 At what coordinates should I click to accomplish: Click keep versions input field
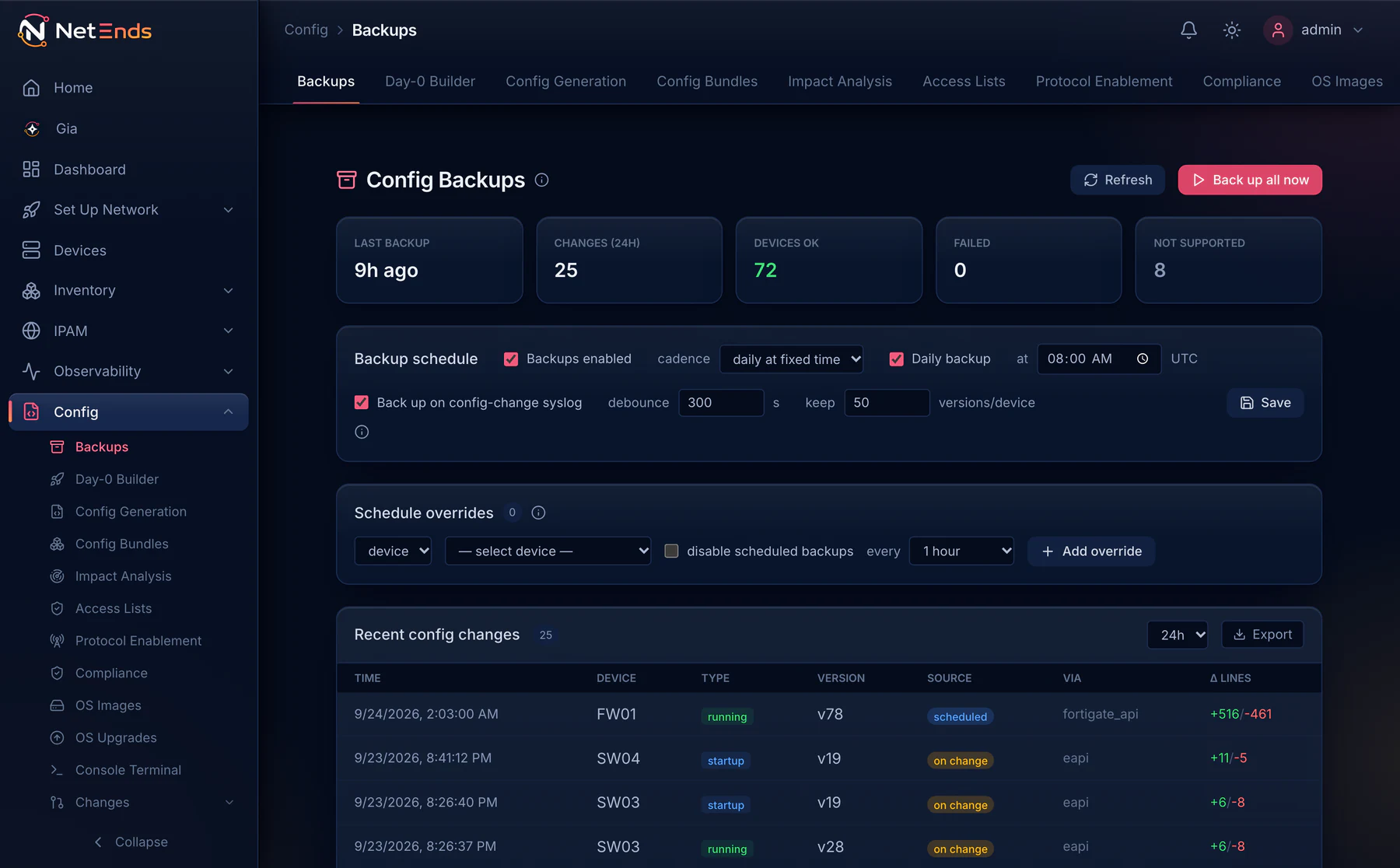[x=887, y=403]
